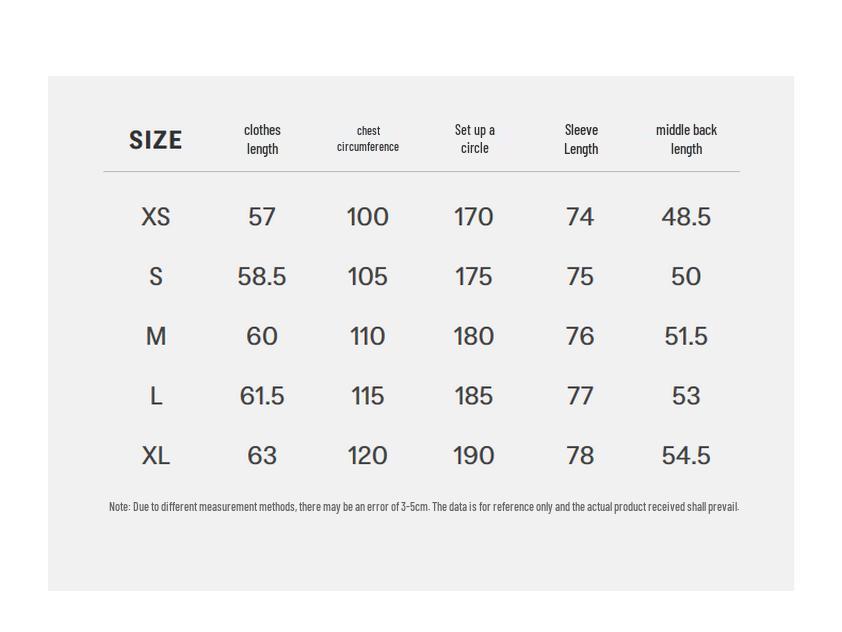The height and width of the screenshot is (632, 842).
Task: Click the SIZE column header
Action: pos(155,140)
